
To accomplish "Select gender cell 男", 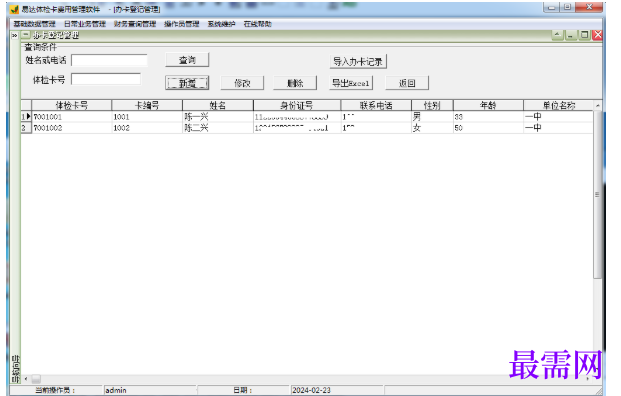I will [x=432, y=116].
